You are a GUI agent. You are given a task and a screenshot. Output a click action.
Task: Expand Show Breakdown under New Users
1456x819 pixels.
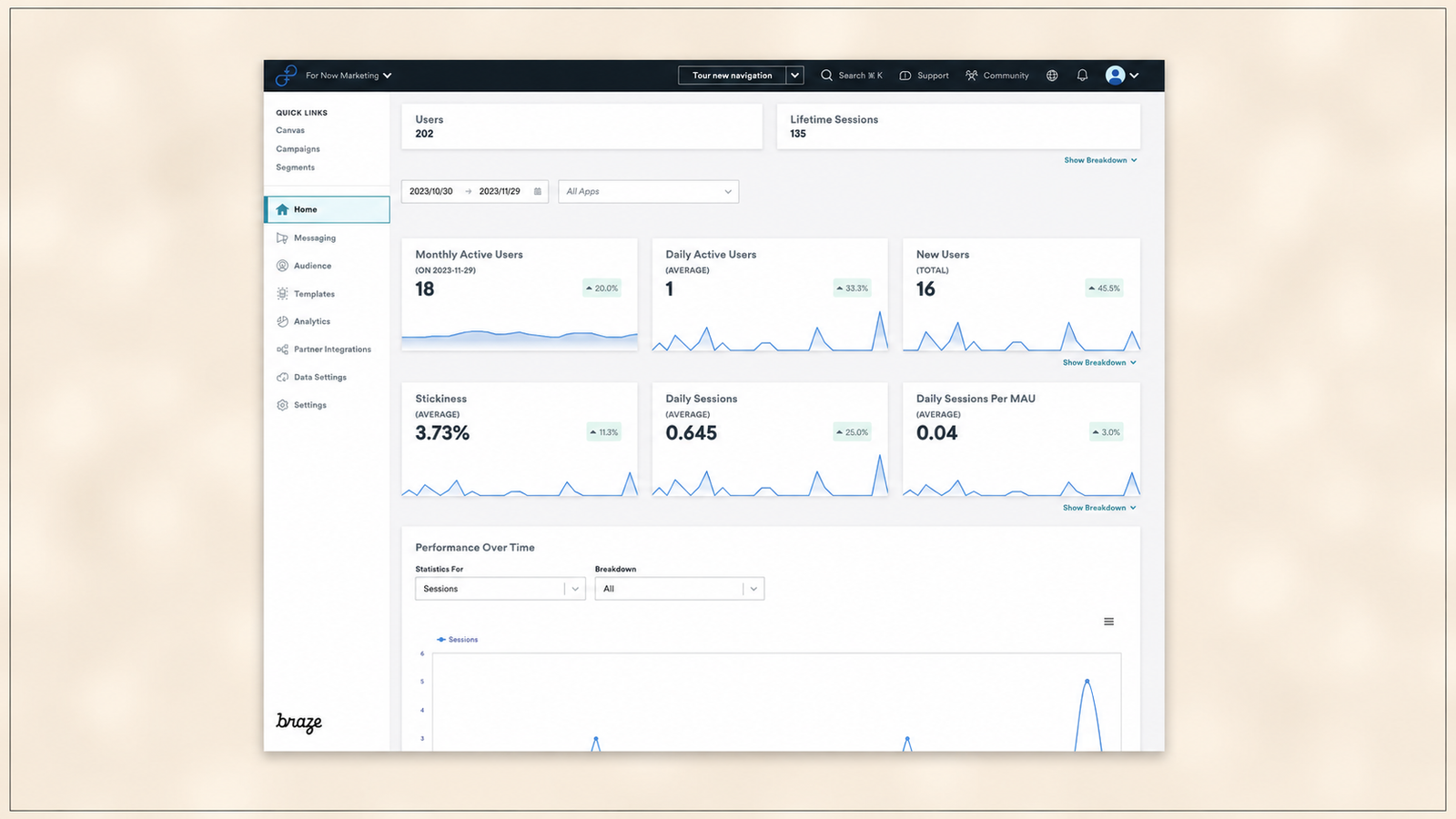(1099, 362)
